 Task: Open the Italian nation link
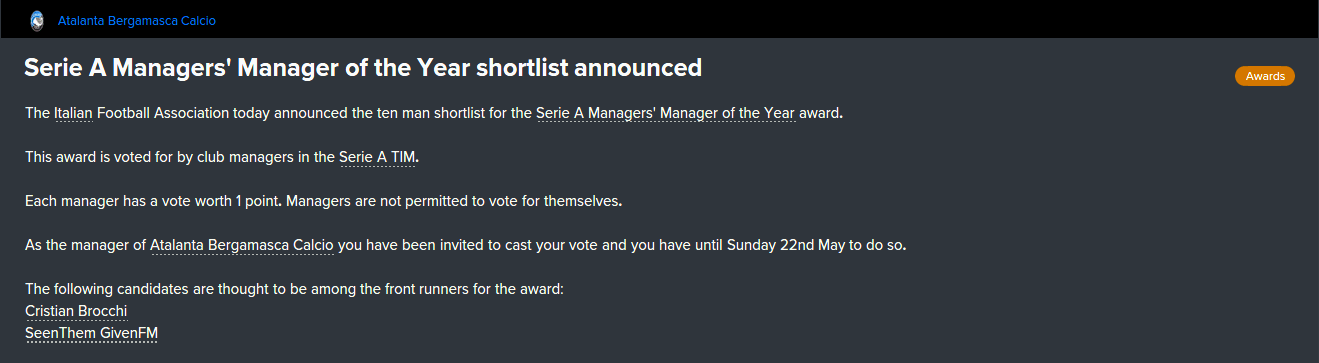pyautogui.click(x=73, y=113)
